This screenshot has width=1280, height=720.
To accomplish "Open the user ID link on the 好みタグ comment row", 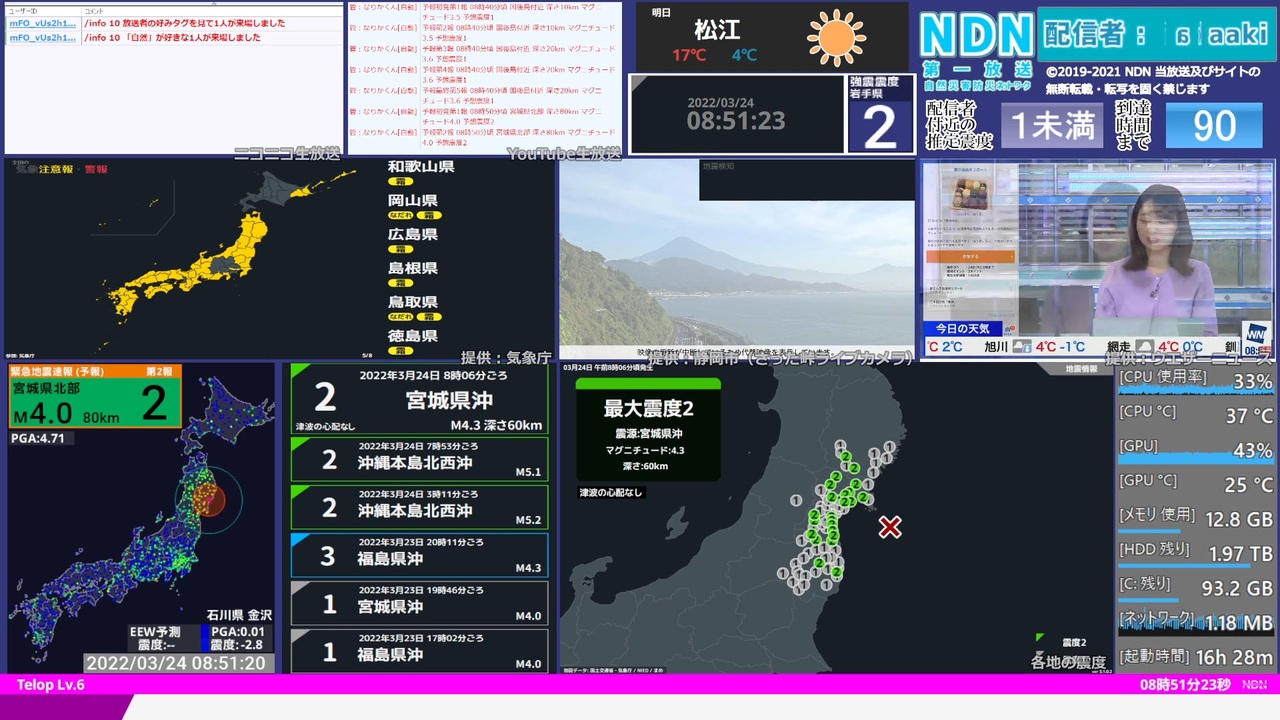I will click(42, 23).
